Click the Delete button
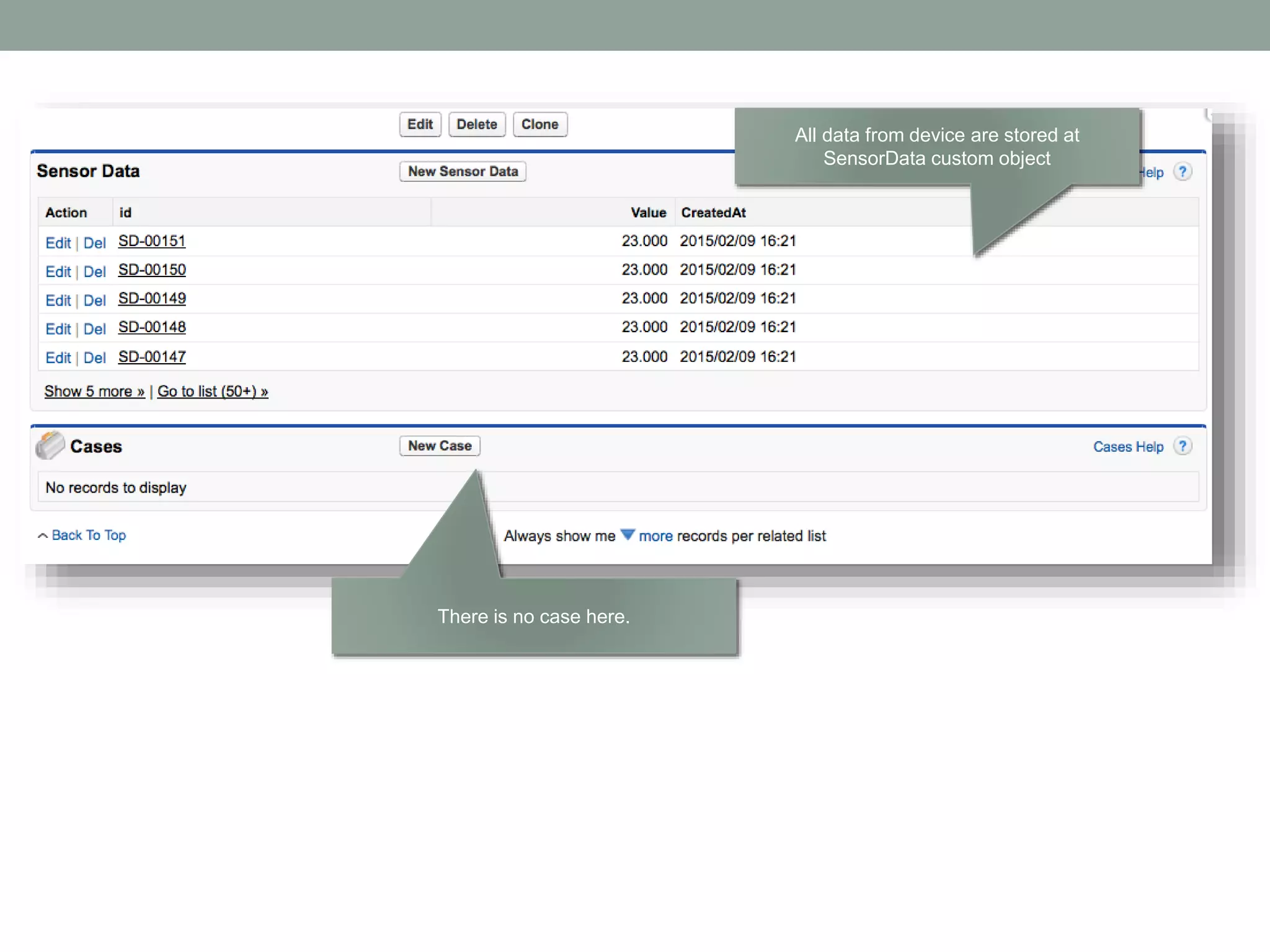The height and width of the screenshot is (952, 1270). pyautogui.click(x=477, y=125)
